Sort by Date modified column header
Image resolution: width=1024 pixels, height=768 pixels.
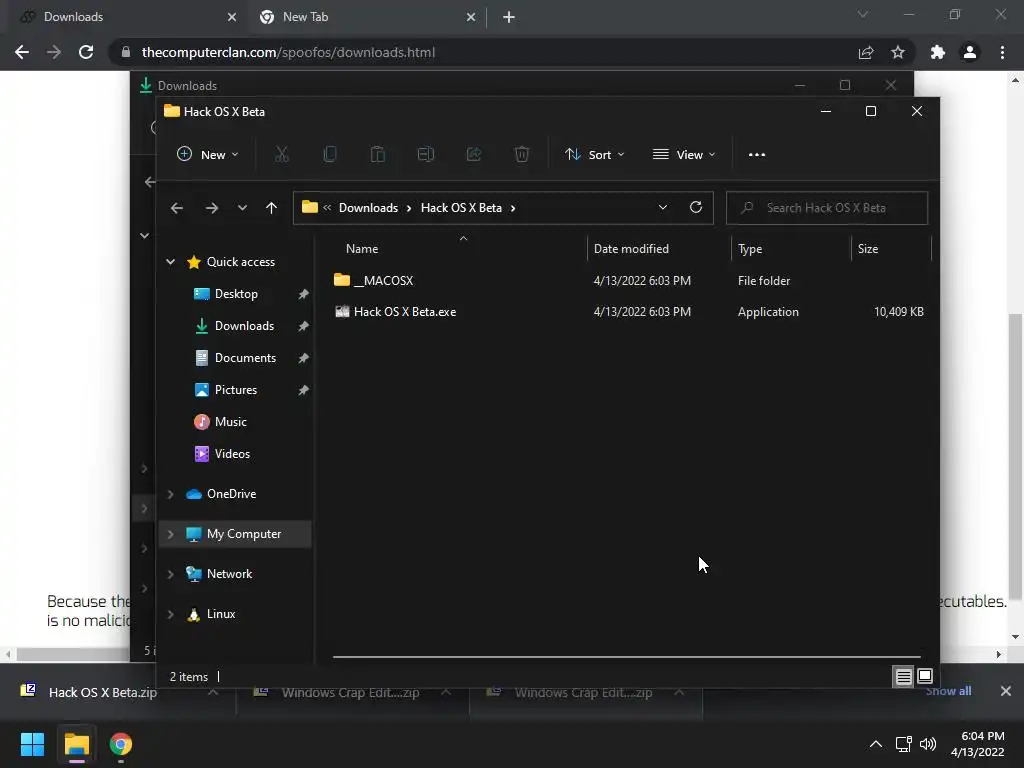pyautogui.click(x=631, y=249)
